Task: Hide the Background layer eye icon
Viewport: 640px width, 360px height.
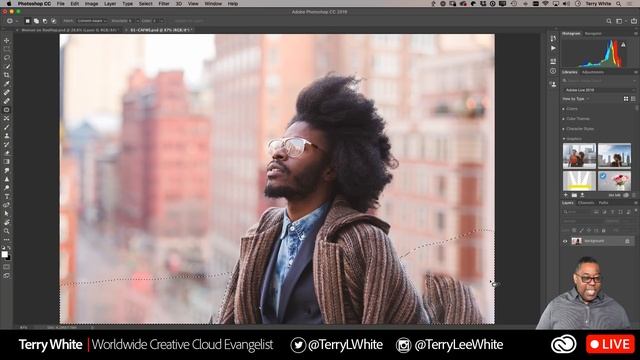Action: tap(565, 241)
